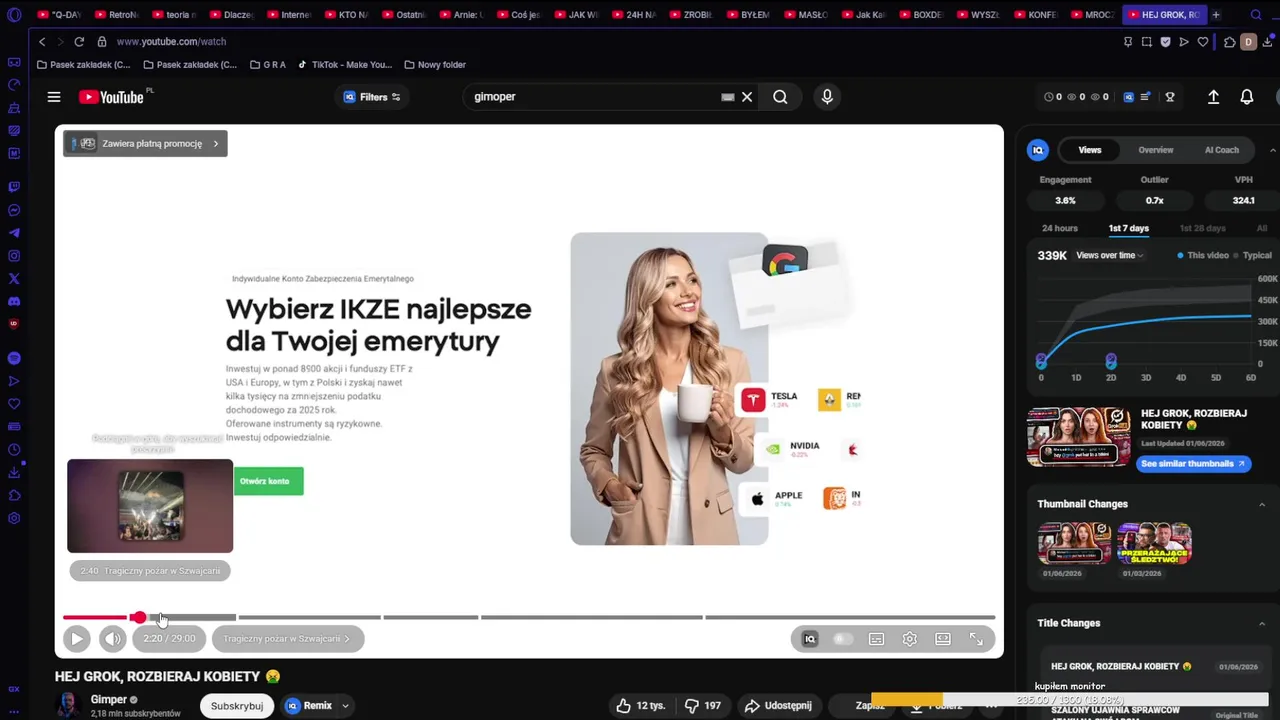The image size is (1280, 720).
Task: Toggle subtitles in the video player
Action: pos(876,639)
